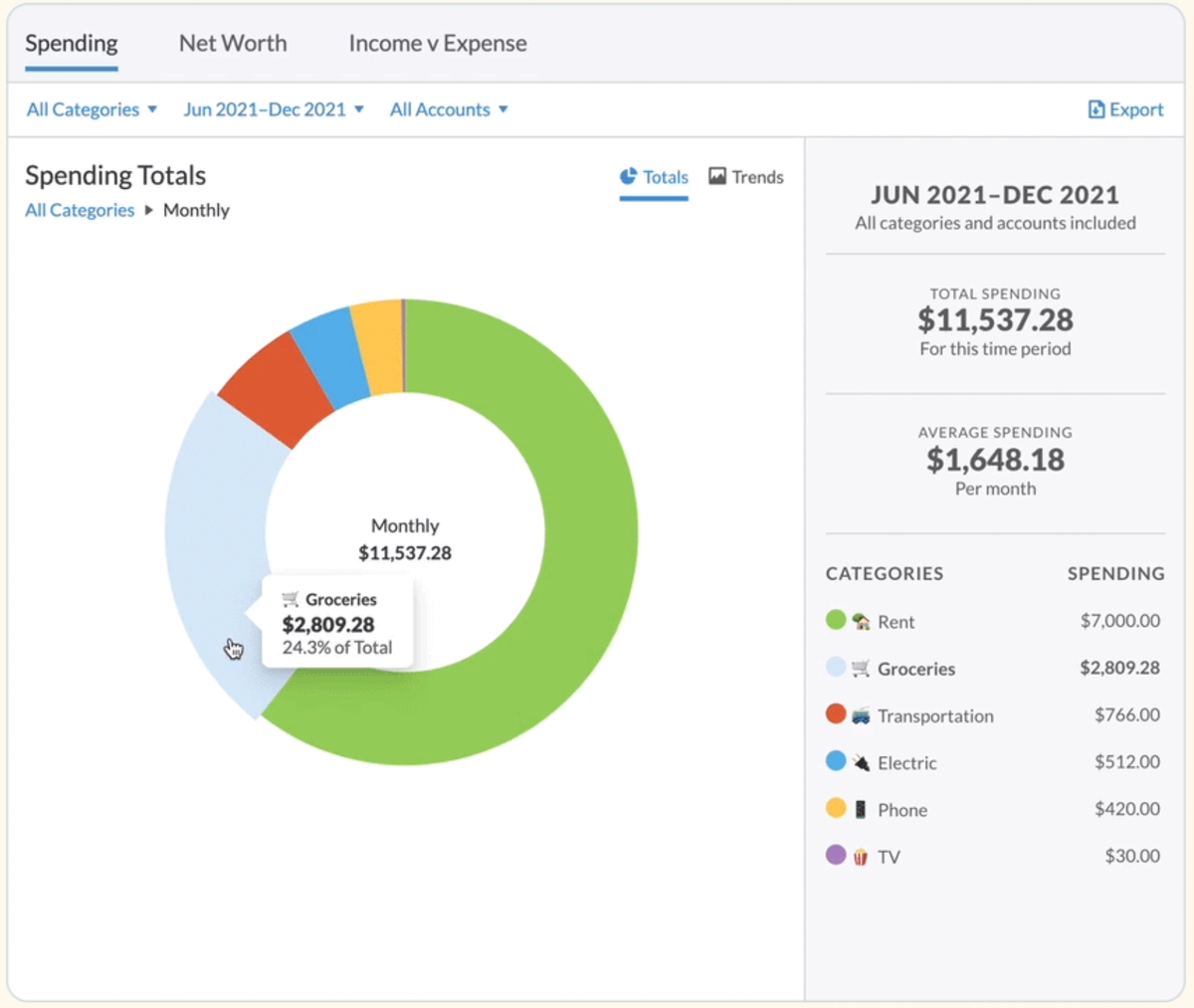This screenshot has width=1194, height=1008.
Task: Click the Groceries shopping cart icon in list
Action: tap(862, 669)
